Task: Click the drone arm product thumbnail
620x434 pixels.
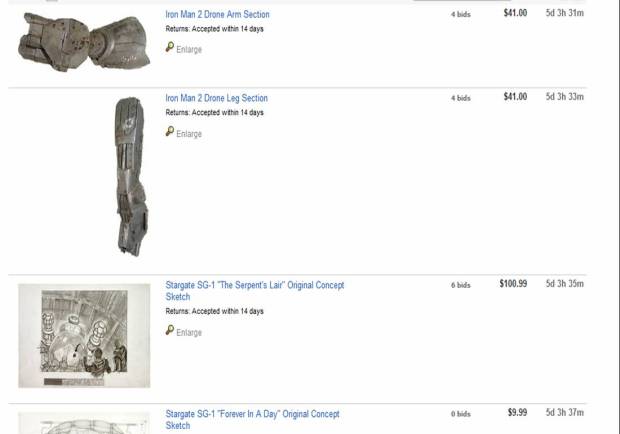Action: pos(84,42)
